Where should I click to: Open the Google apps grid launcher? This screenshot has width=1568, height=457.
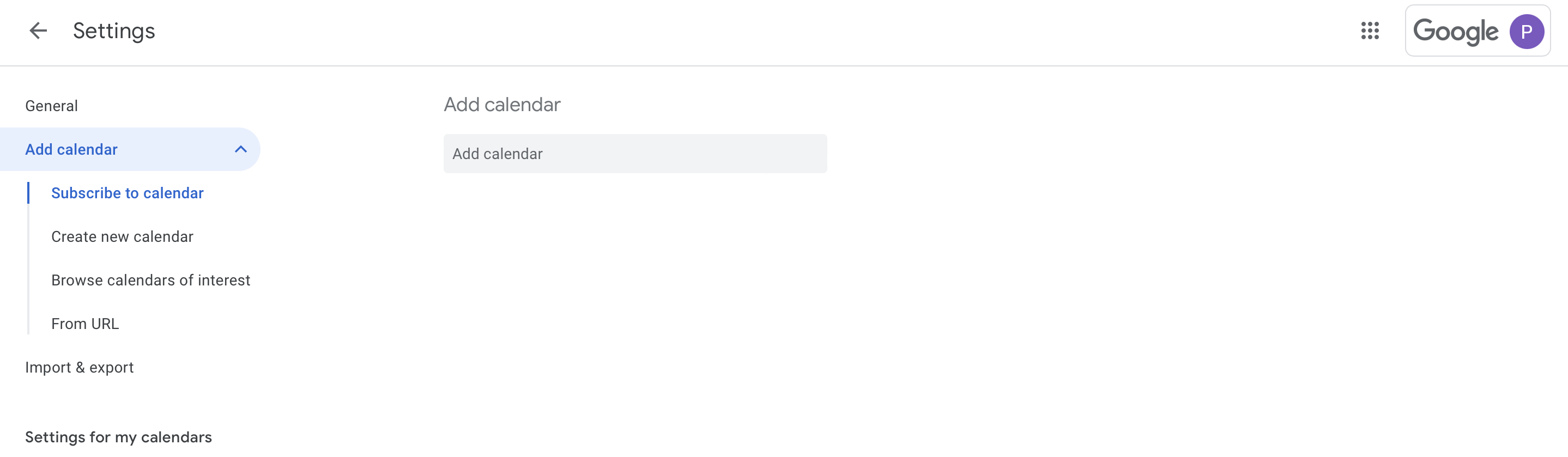(1370, 31)
